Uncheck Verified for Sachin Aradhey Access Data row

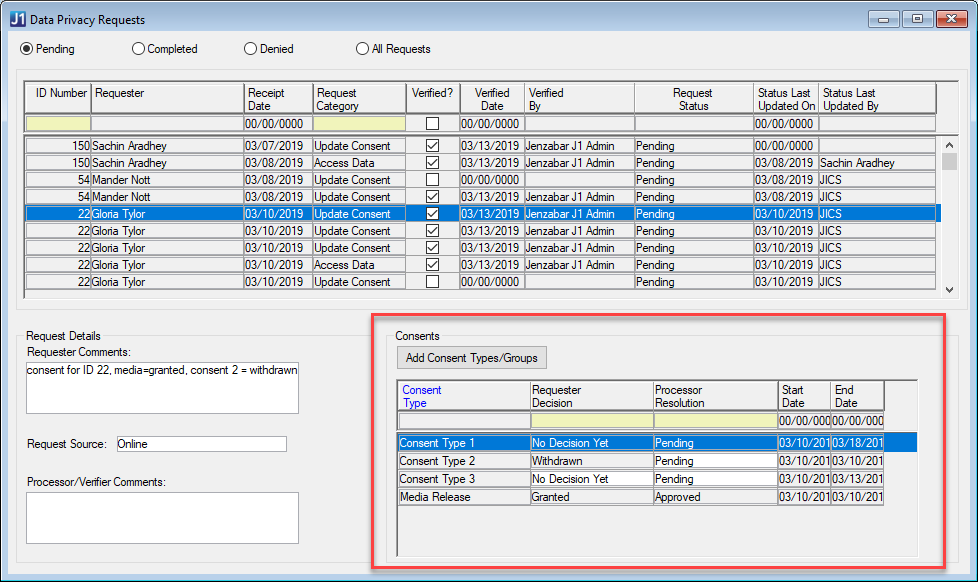pyautogui.click(x=432, y=163)
